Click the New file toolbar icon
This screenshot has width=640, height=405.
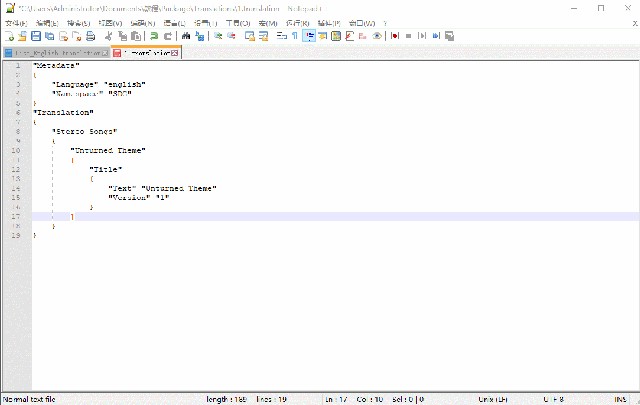[x=8, y=36]
